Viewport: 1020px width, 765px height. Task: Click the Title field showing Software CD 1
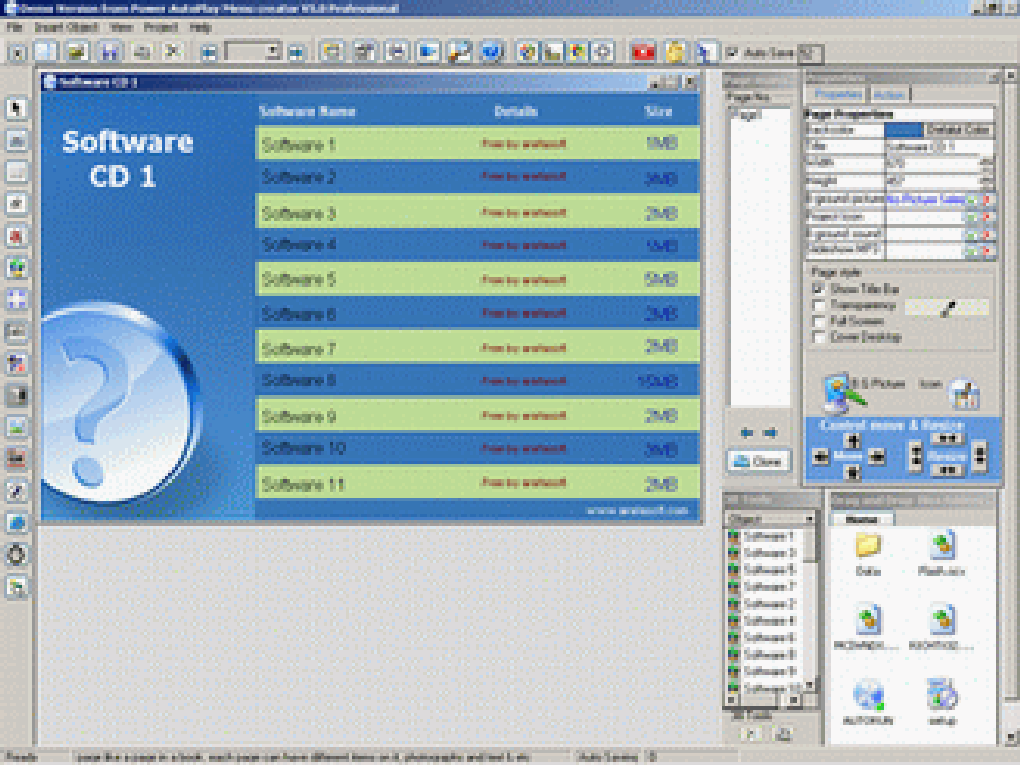[x=939, y=146]
